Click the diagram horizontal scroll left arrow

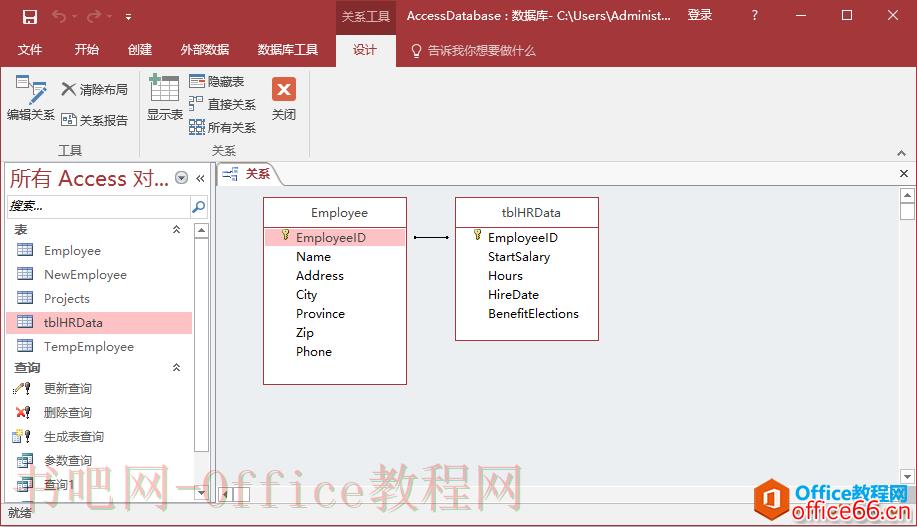224,495
